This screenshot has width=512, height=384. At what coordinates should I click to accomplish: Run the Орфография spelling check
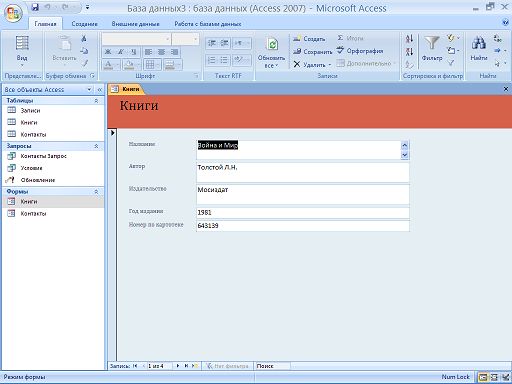[x=360, y=51]
